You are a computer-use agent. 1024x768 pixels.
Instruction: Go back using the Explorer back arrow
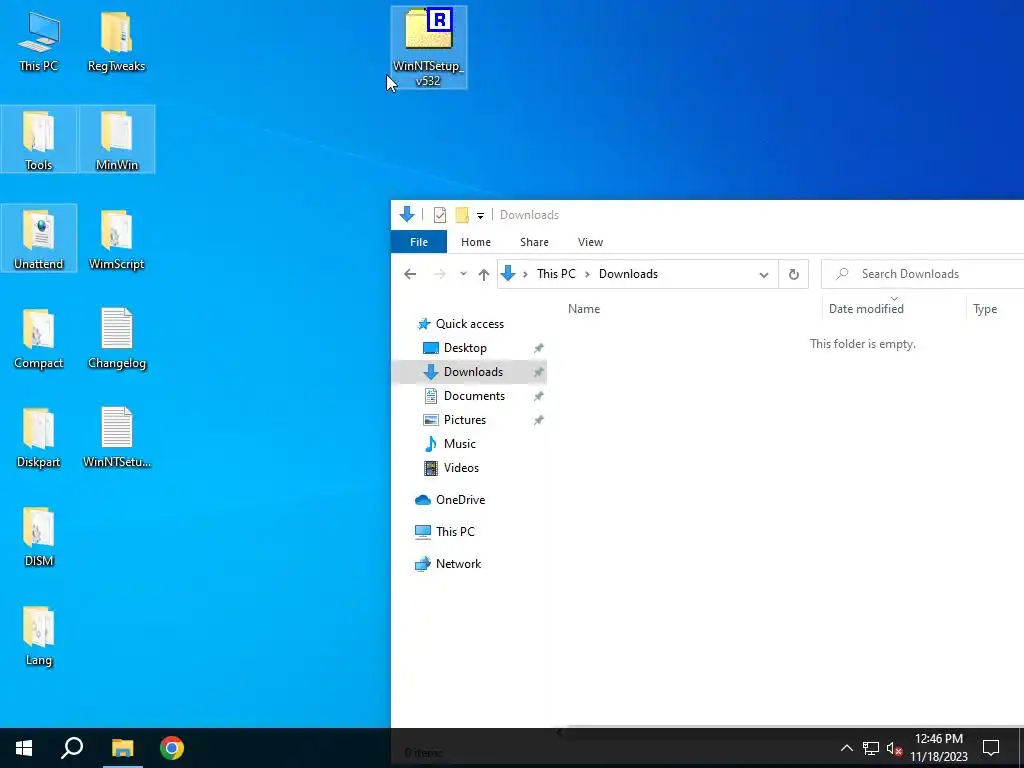[x=409, y=274]
